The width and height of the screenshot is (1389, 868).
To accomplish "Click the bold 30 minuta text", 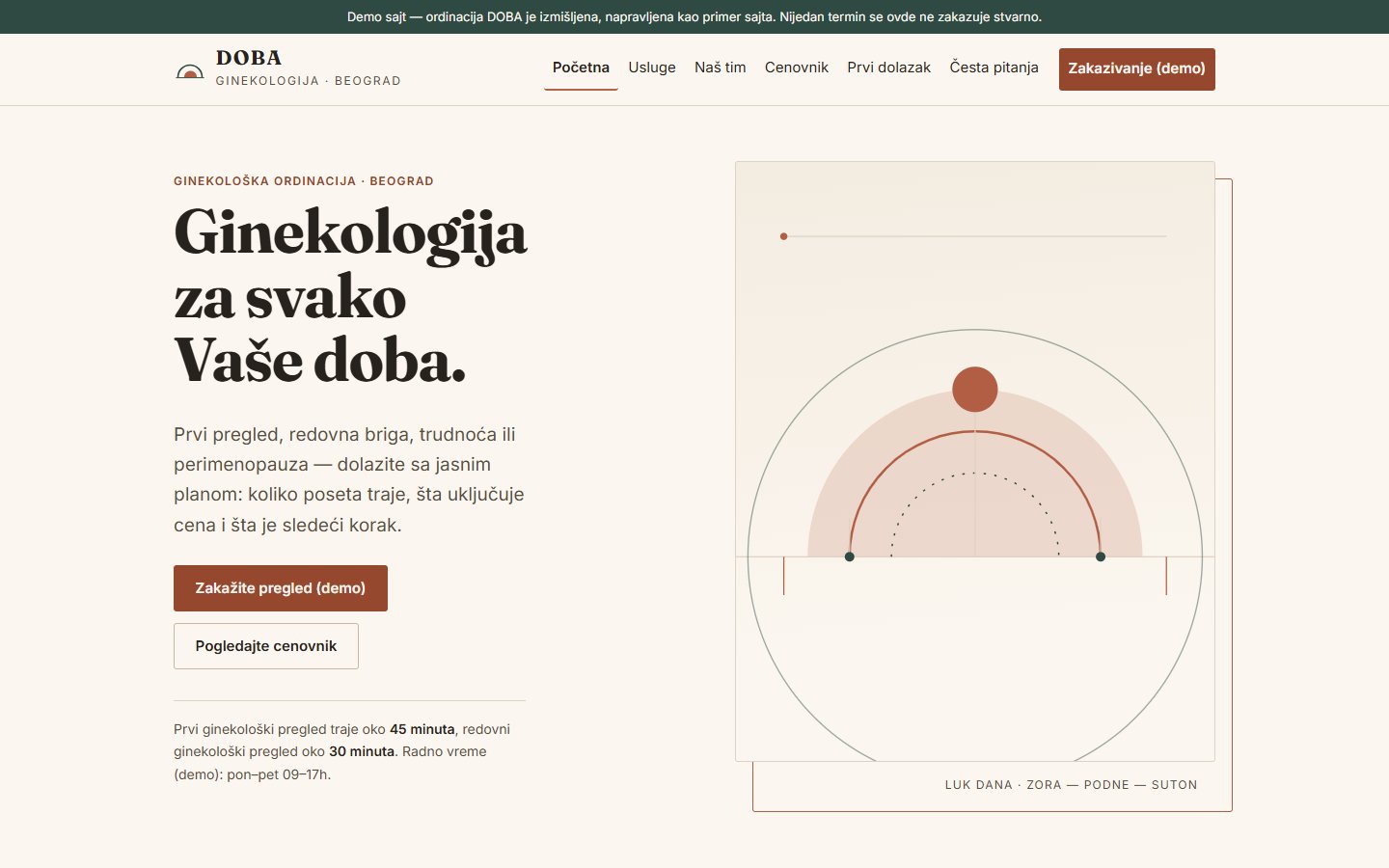I will 362,751.
